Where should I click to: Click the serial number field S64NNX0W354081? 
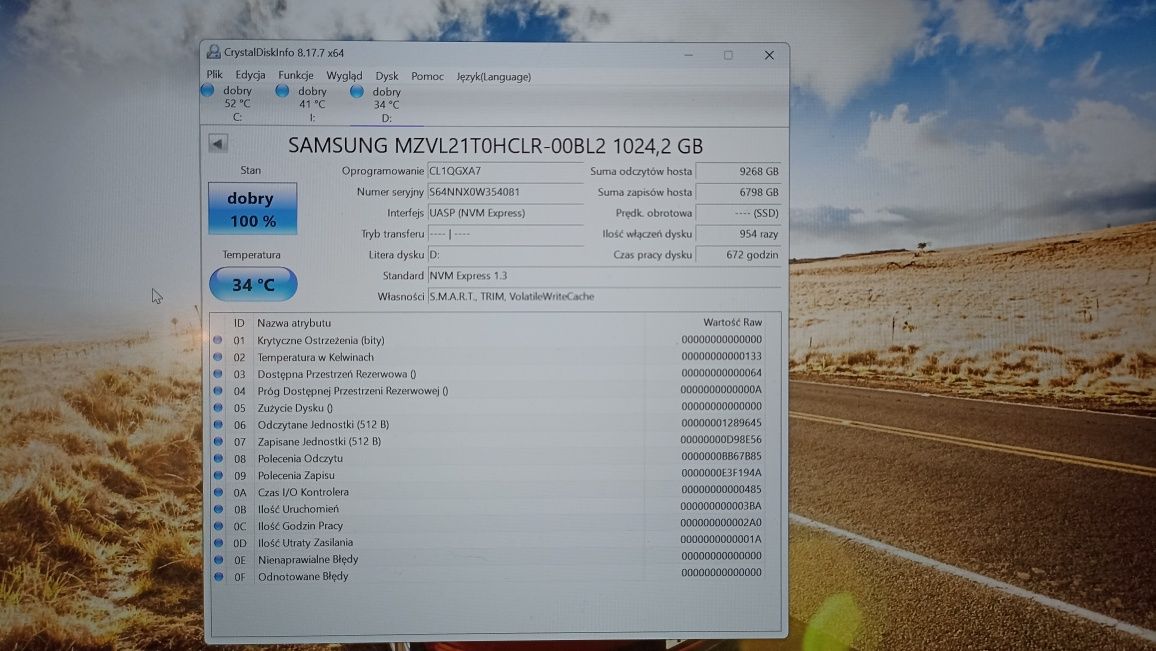tap(505, 192)
